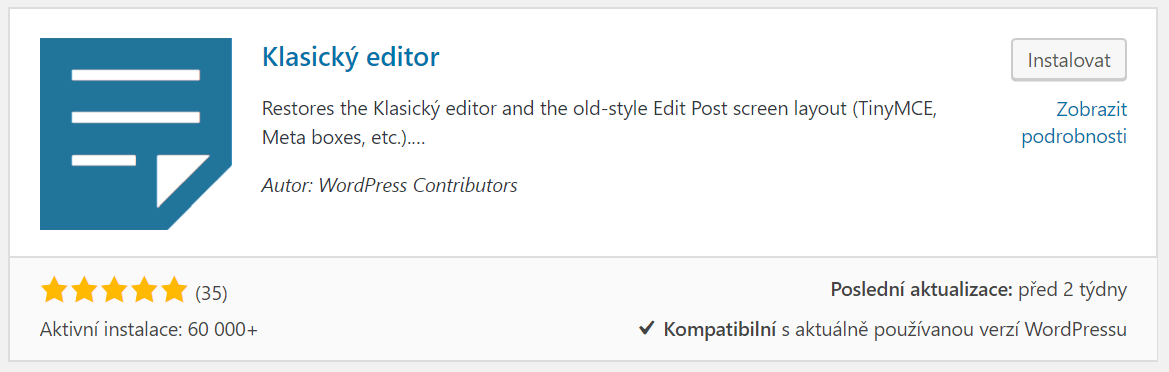Click the compatibility checkmark icon
Viewport: 1169px width, 372px height.
(x=647, y=328)
